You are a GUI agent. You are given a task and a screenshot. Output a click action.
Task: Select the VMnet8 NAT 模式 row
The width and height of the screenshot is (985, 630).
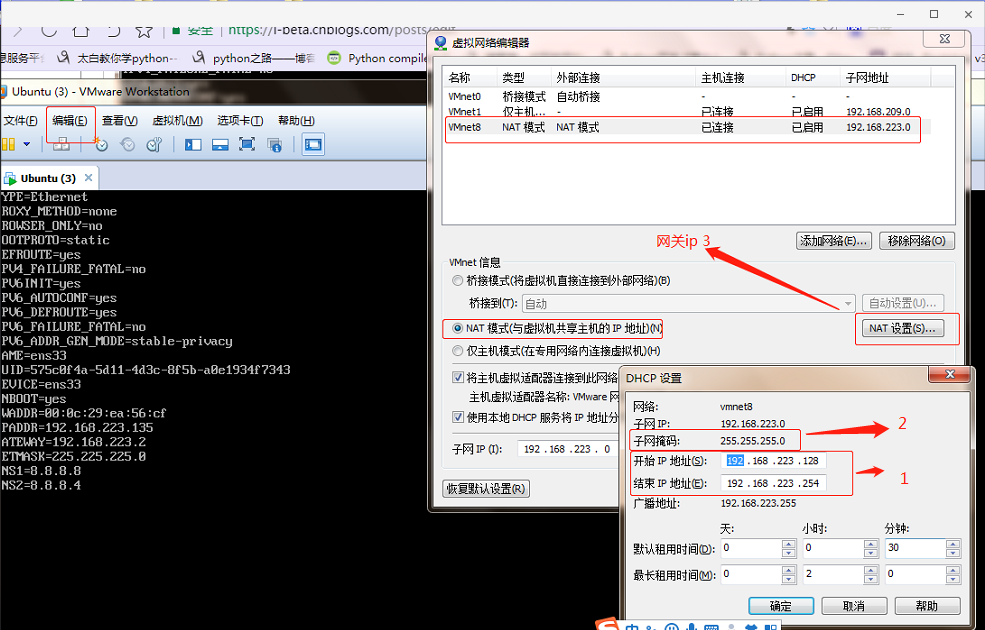pos(688,127)
